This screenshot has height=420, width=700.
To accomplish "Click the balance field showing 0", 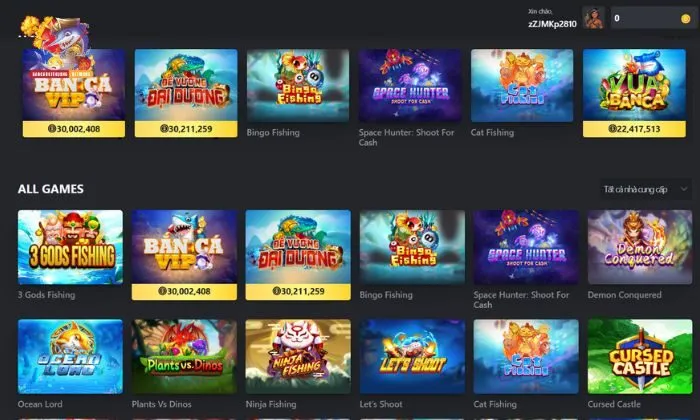I will tap(653, 18).
